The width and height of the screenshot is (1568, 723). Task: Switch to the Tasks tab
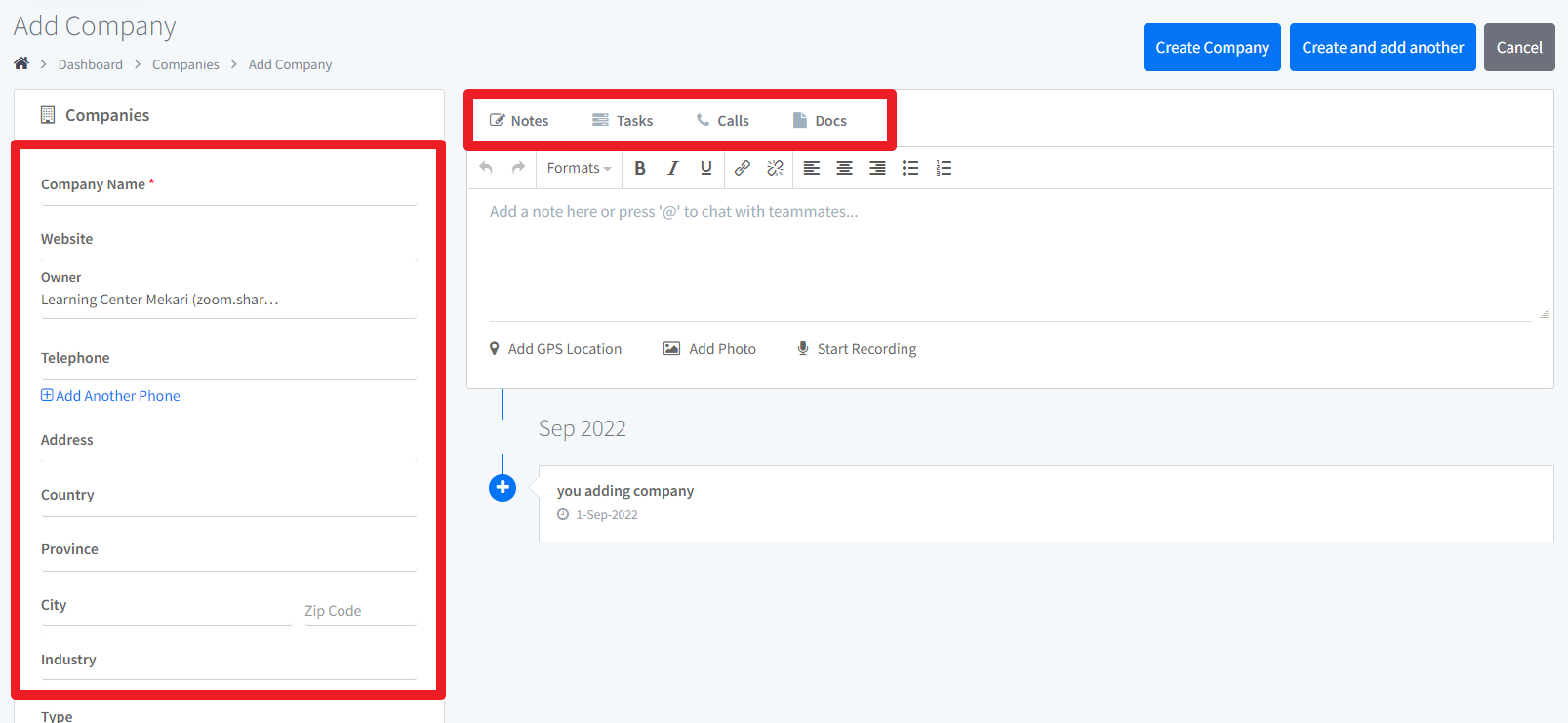[623, 121]
